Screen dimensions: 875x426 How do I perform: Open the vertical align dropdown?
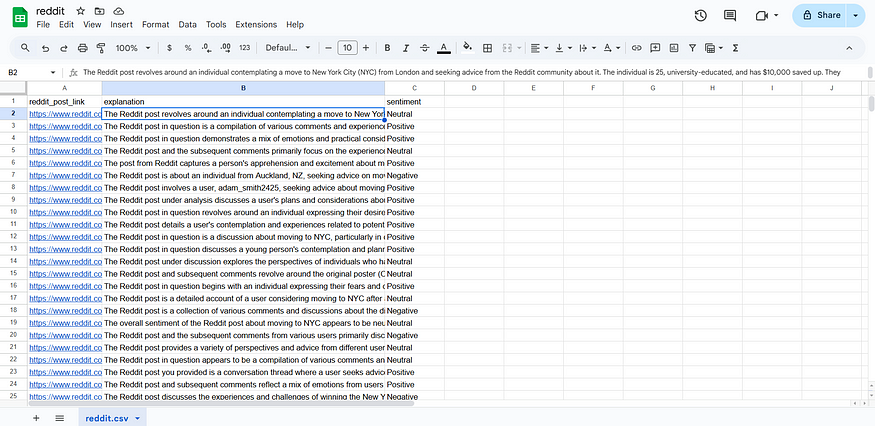pyautogui.click(x=563, y=48)
